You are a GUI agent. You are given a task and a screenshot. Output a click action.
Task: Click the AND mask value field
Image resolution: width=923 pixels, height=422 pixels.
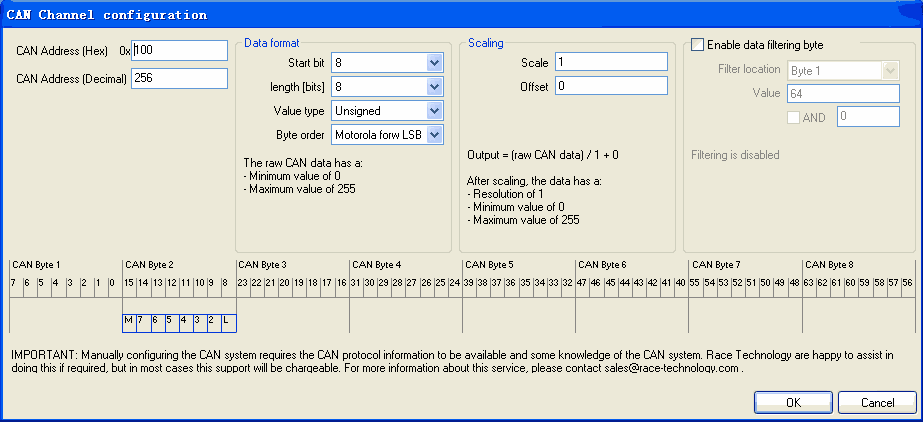868,117
